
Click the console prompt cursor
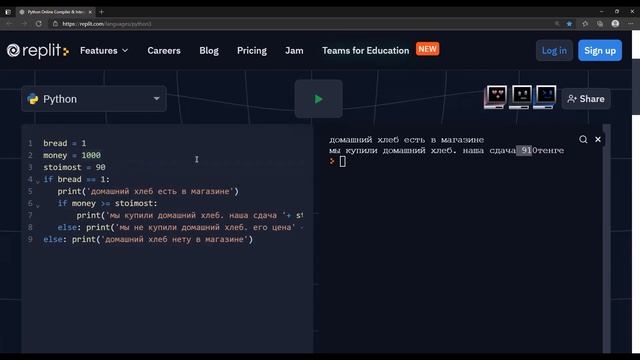click(x=342, y=162)
